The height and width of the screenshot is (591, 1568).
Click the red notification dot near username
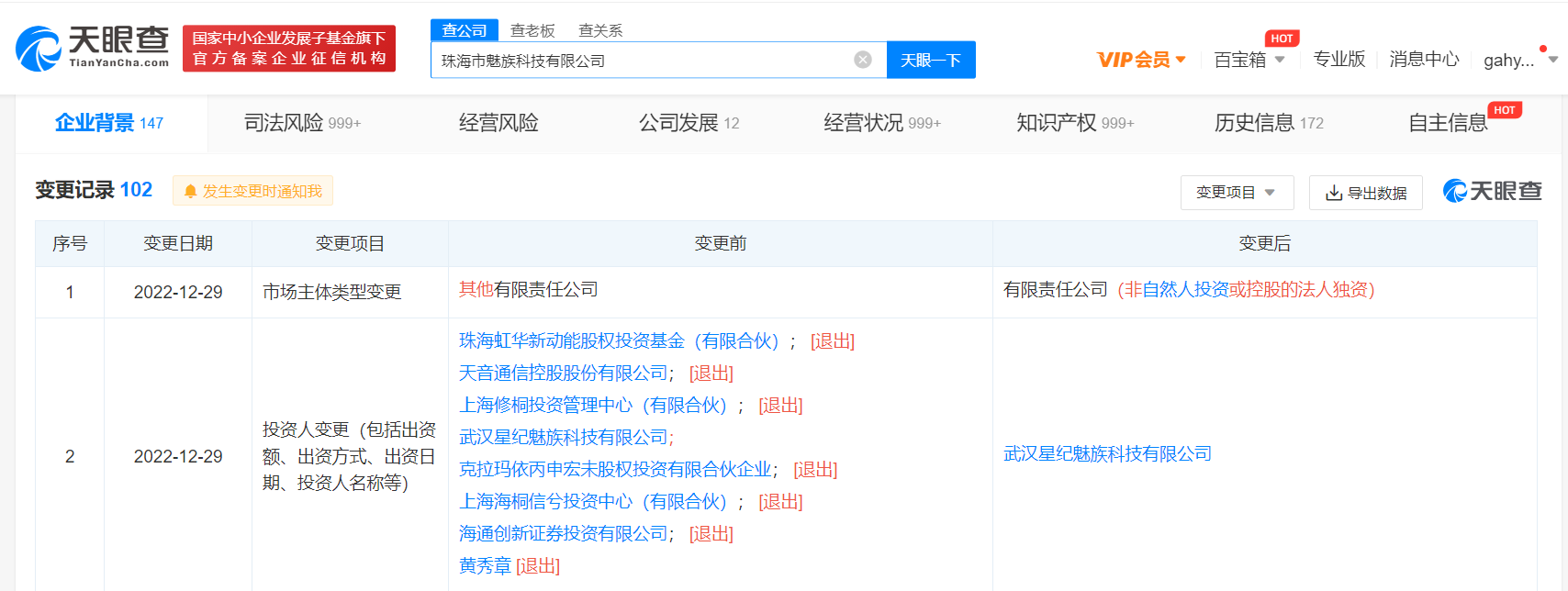point(1543,49)
